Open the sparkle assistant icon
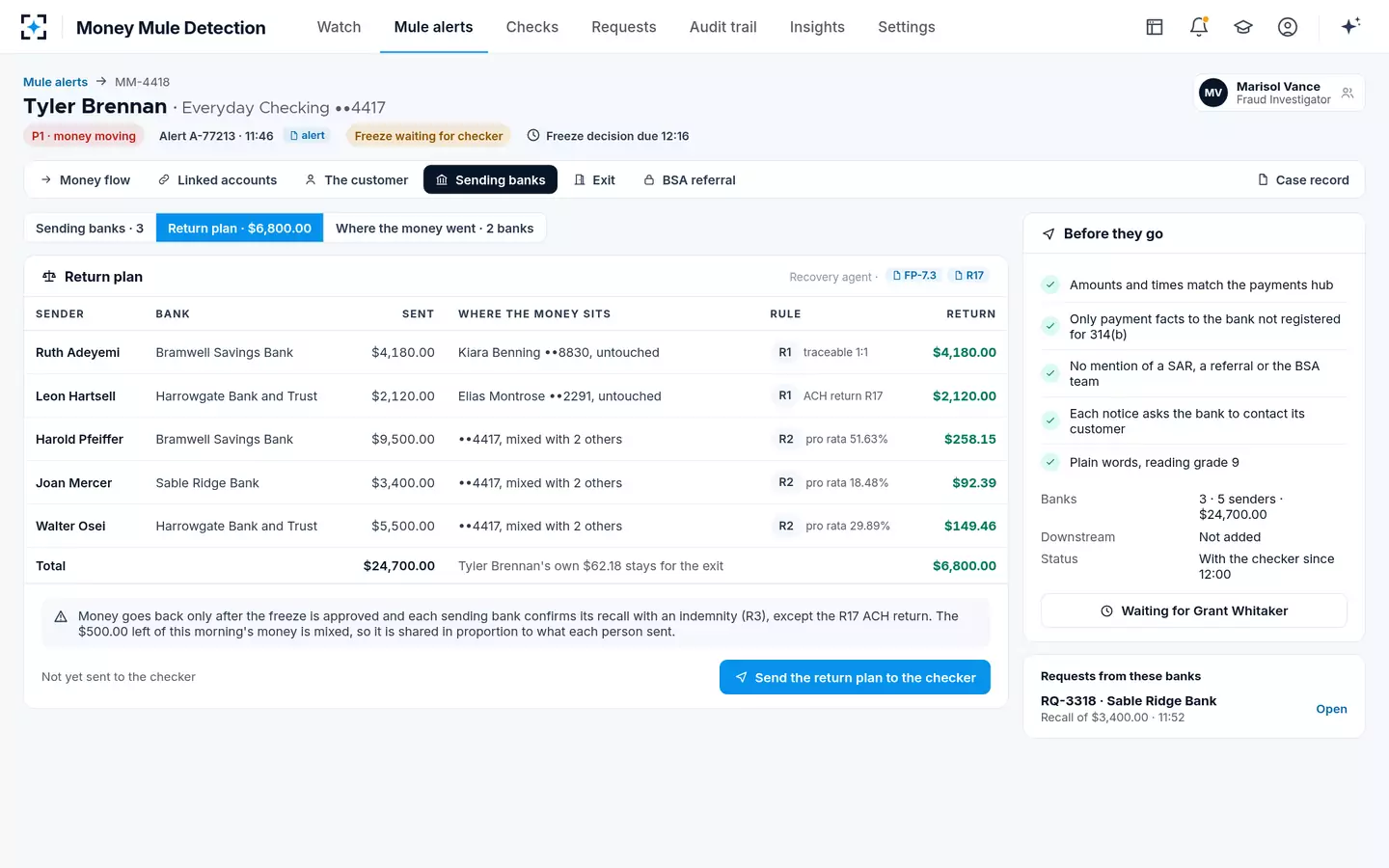The height and width of the screenshot is (868, 1389). pos(1350,26)
